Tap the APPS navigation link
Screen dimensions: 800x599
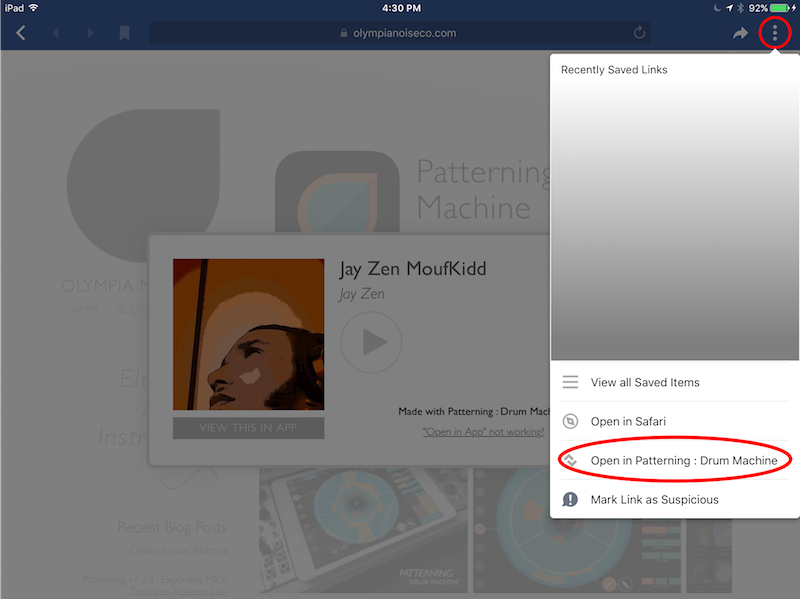point(84,310)
